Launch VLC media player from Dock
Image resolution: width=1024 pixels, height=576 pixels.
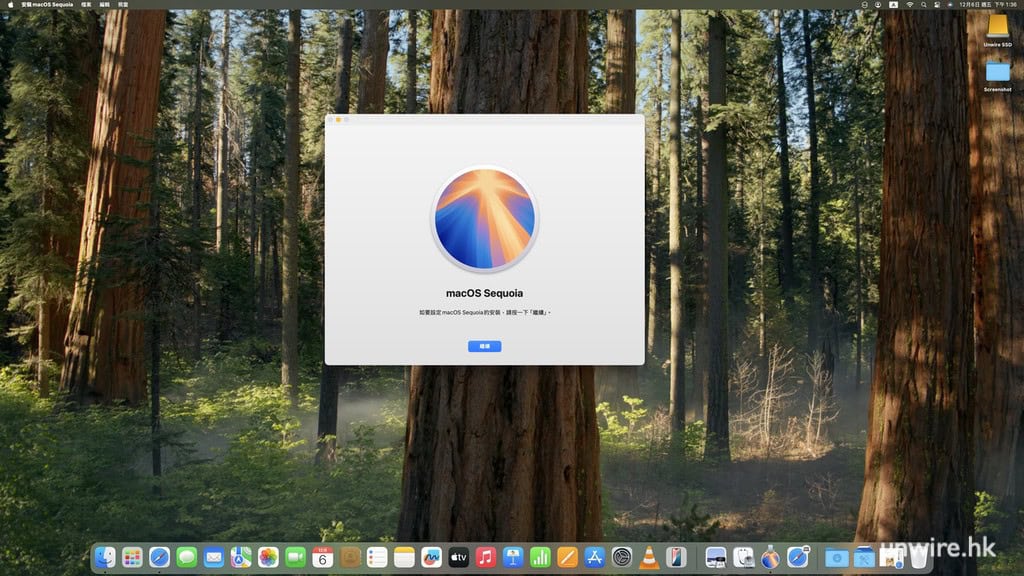point(649,557)
